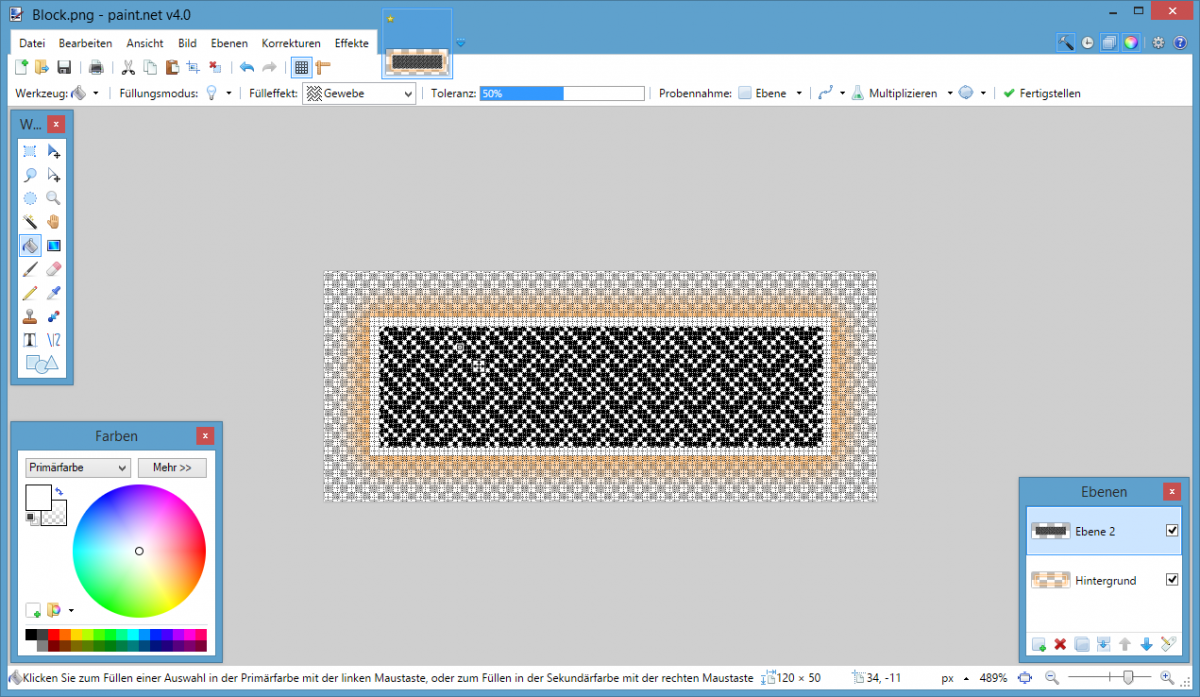1200x697 pixels.
Task: Select the Eraser tool in toolbox
Action: point(54,269)
